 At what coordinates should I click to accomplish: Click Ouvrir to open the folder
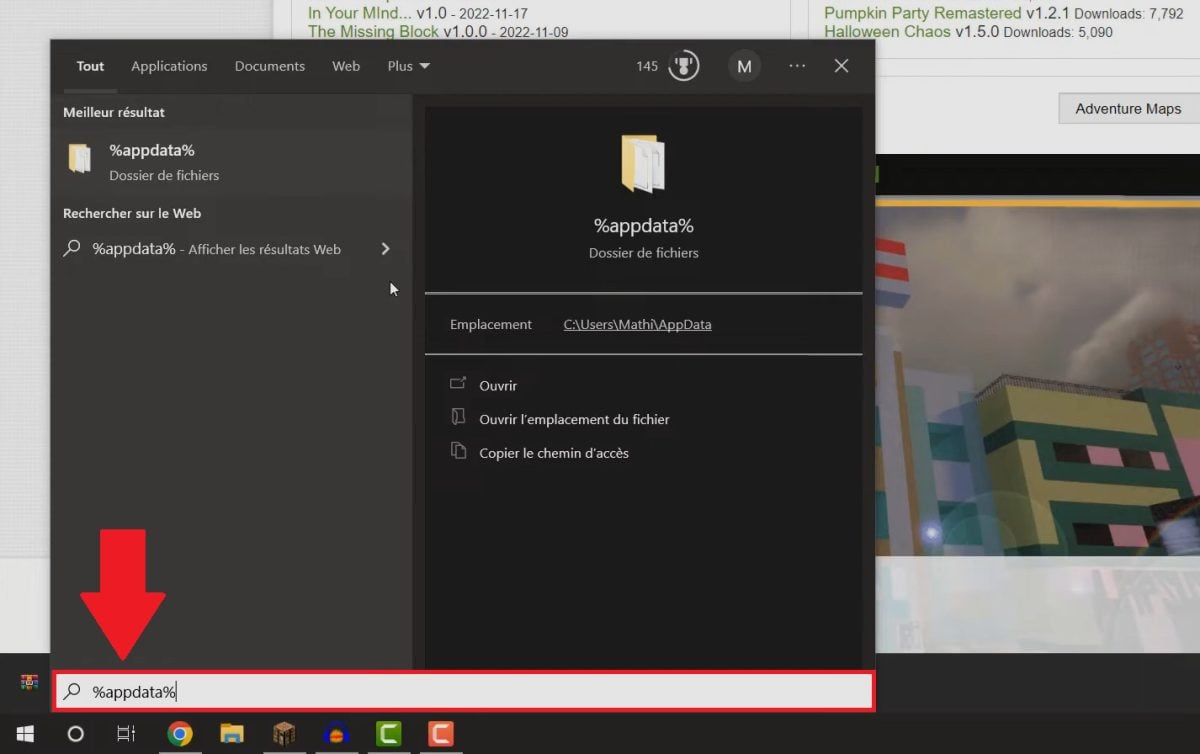498,385
